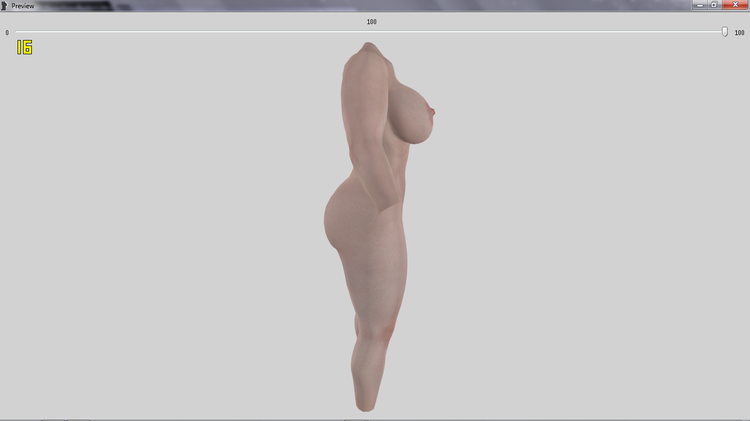Click the "100" value label above the slider

tap(372, 22)
